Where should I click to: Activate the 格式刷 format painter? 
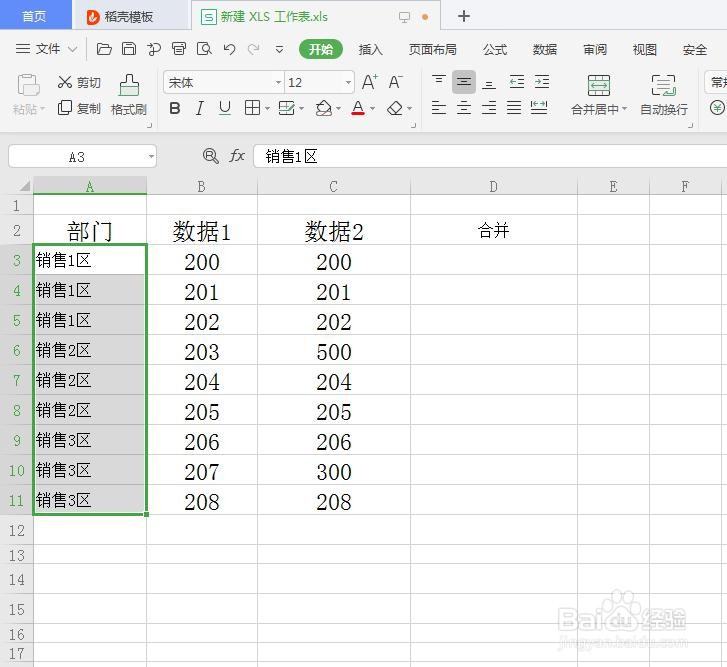click(129, 95)
